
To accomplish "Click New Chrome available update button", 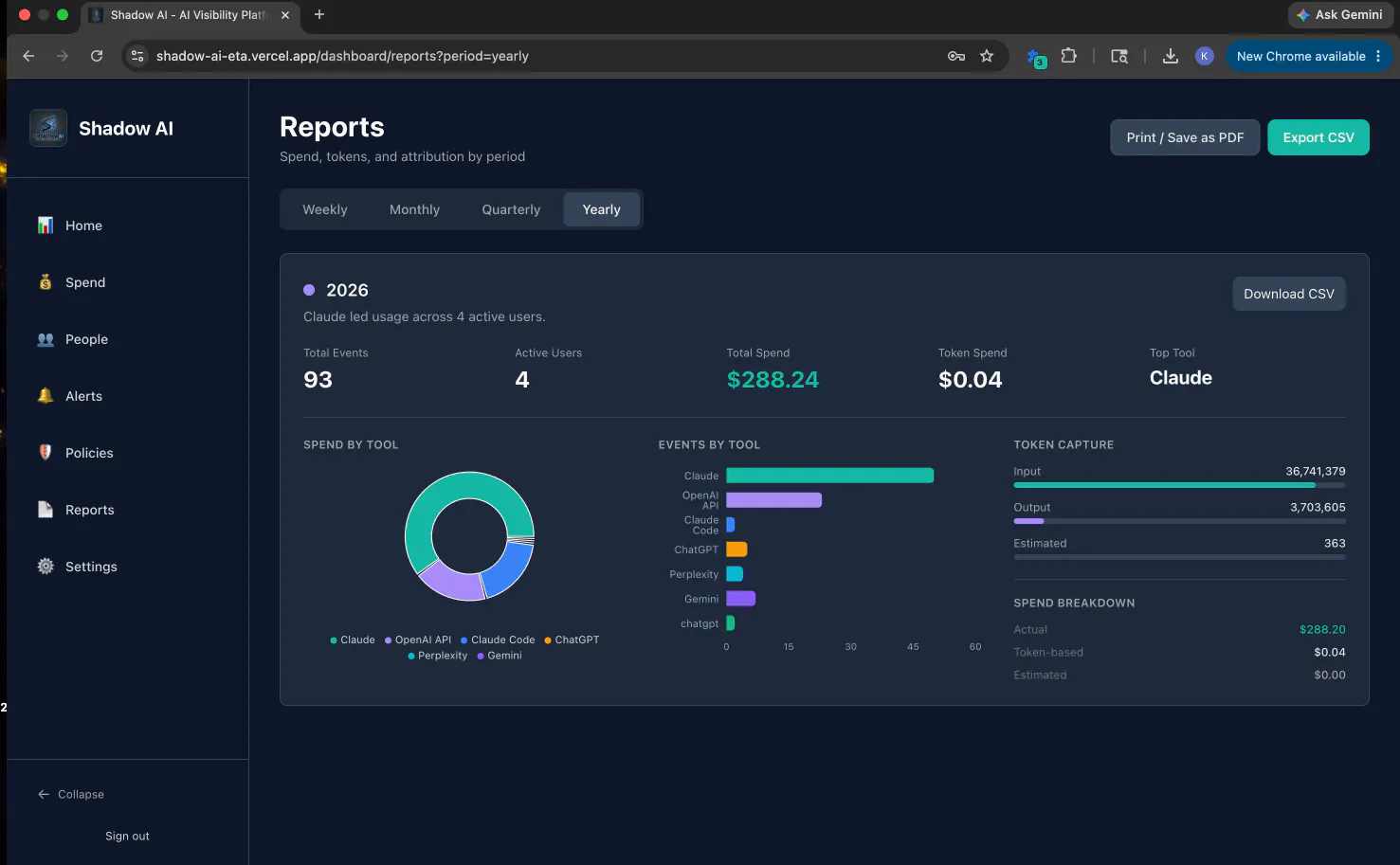I will click(x=1310, y=56).
